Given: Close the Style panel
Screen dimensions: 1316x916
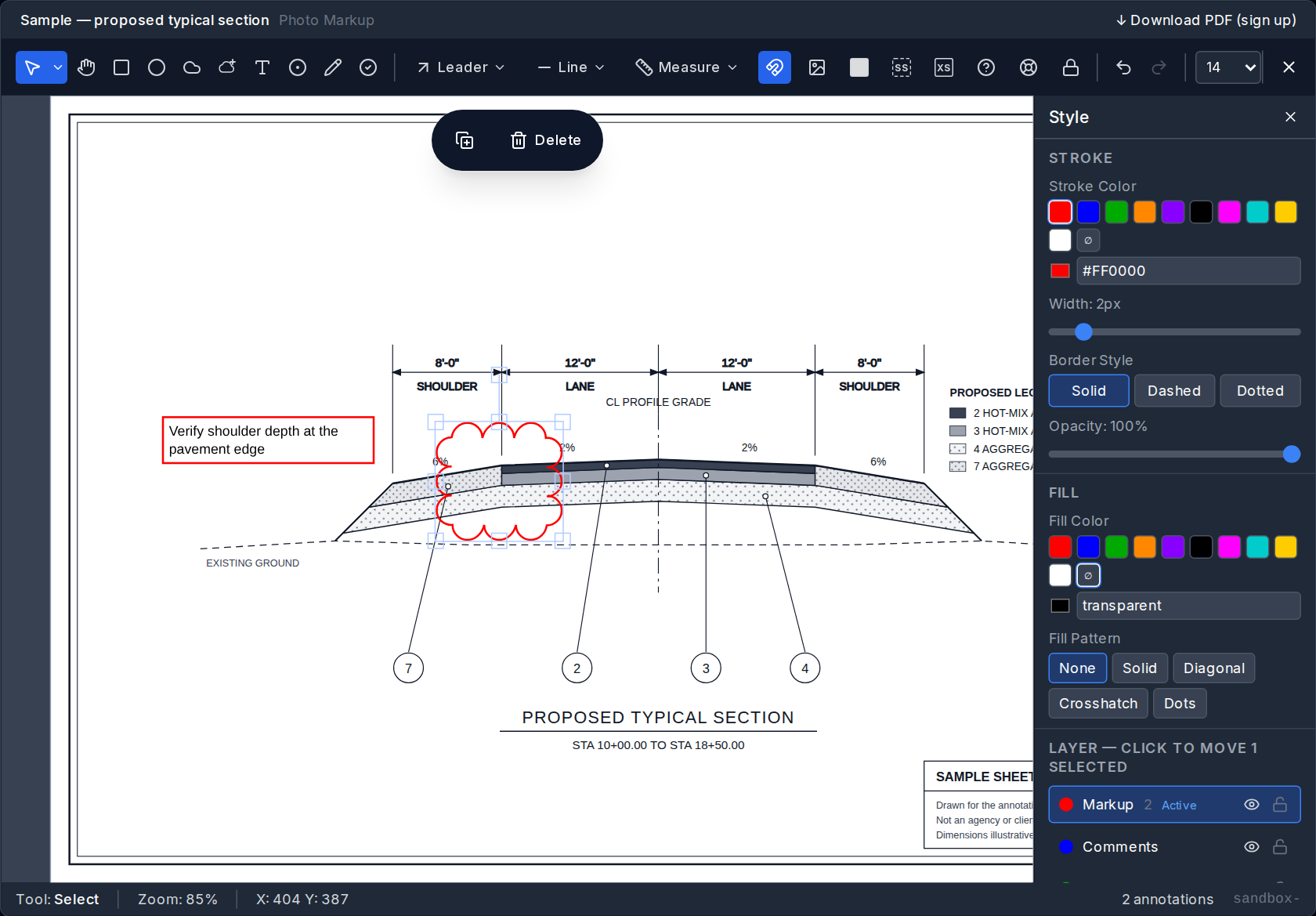Looking at the screenshot, I should click(1290, 117).
